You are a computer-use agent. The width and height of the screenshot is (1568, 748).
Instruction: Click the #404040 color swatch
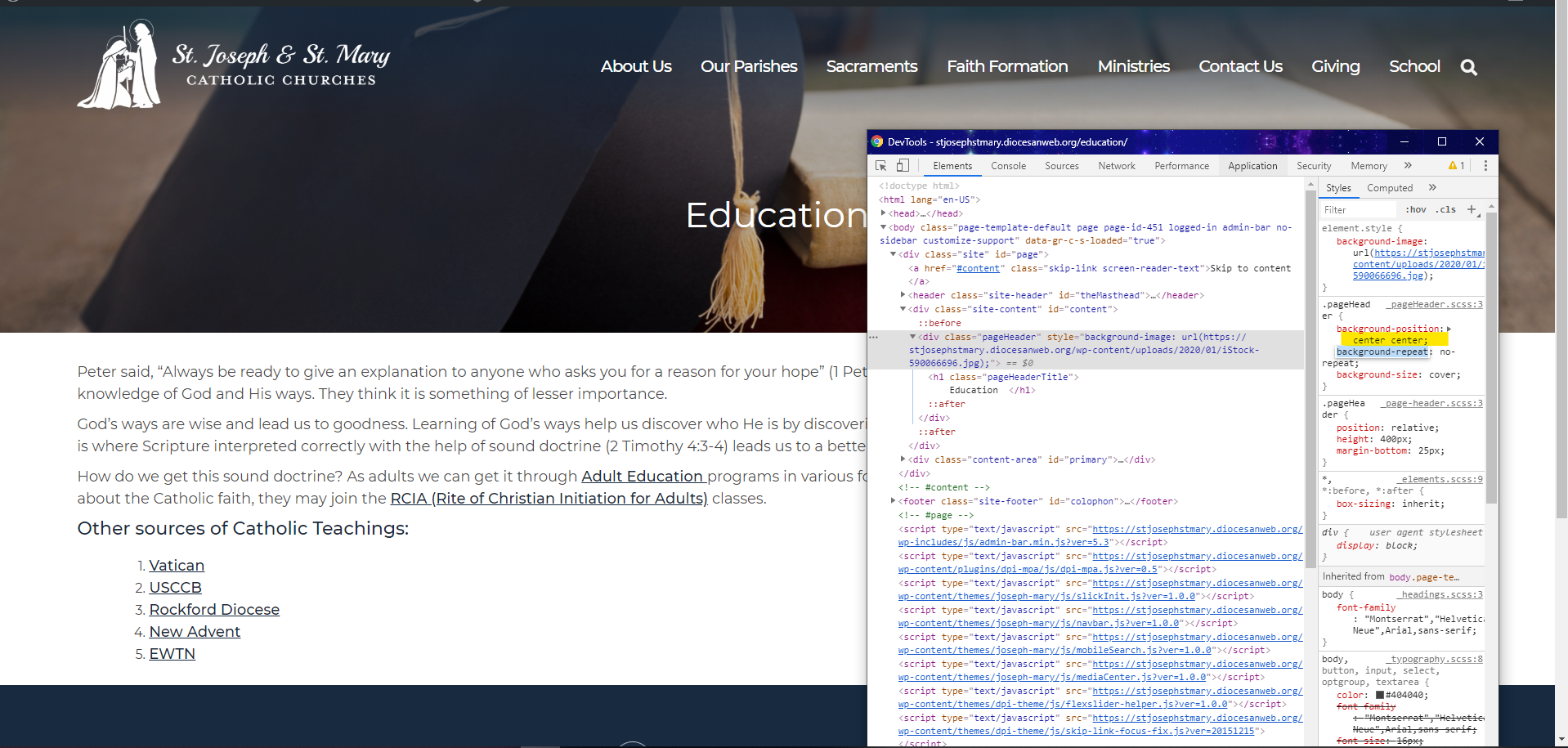(x=1380, y=696)
